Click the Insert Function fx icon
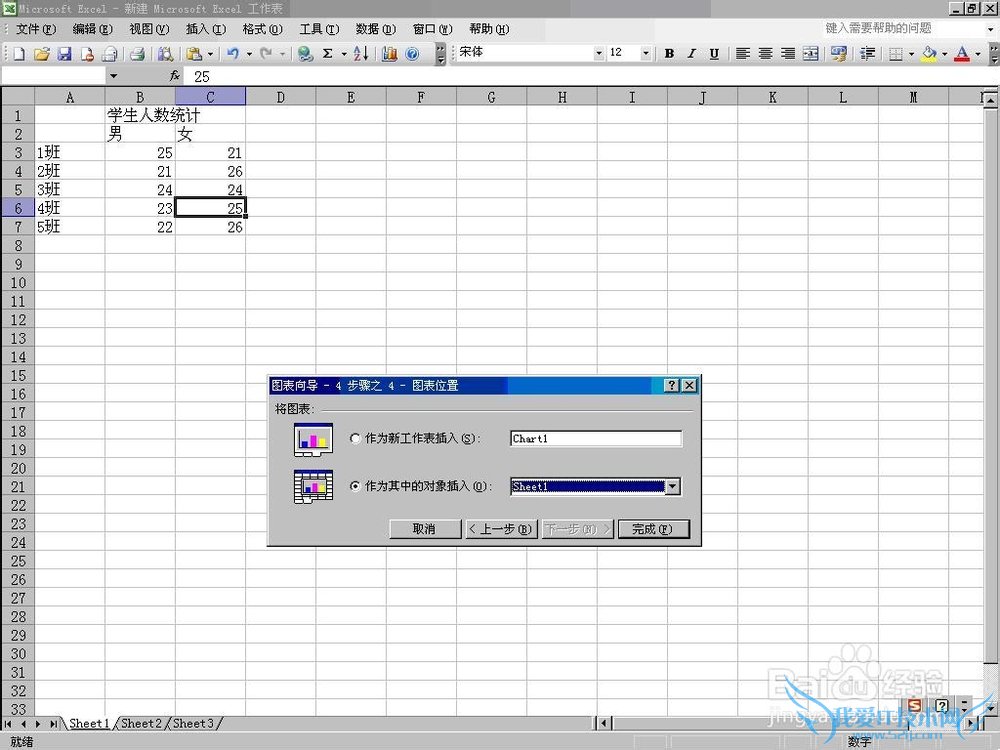The height and width of the screenshot is (750, 1000). [x=174, y=76]
